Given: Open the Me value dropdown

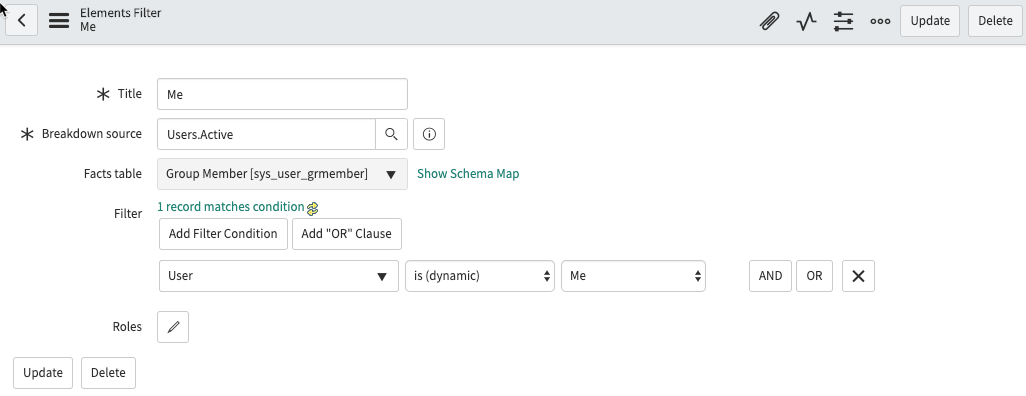Looking at the screenshot, I should click(x=633, y=276).
